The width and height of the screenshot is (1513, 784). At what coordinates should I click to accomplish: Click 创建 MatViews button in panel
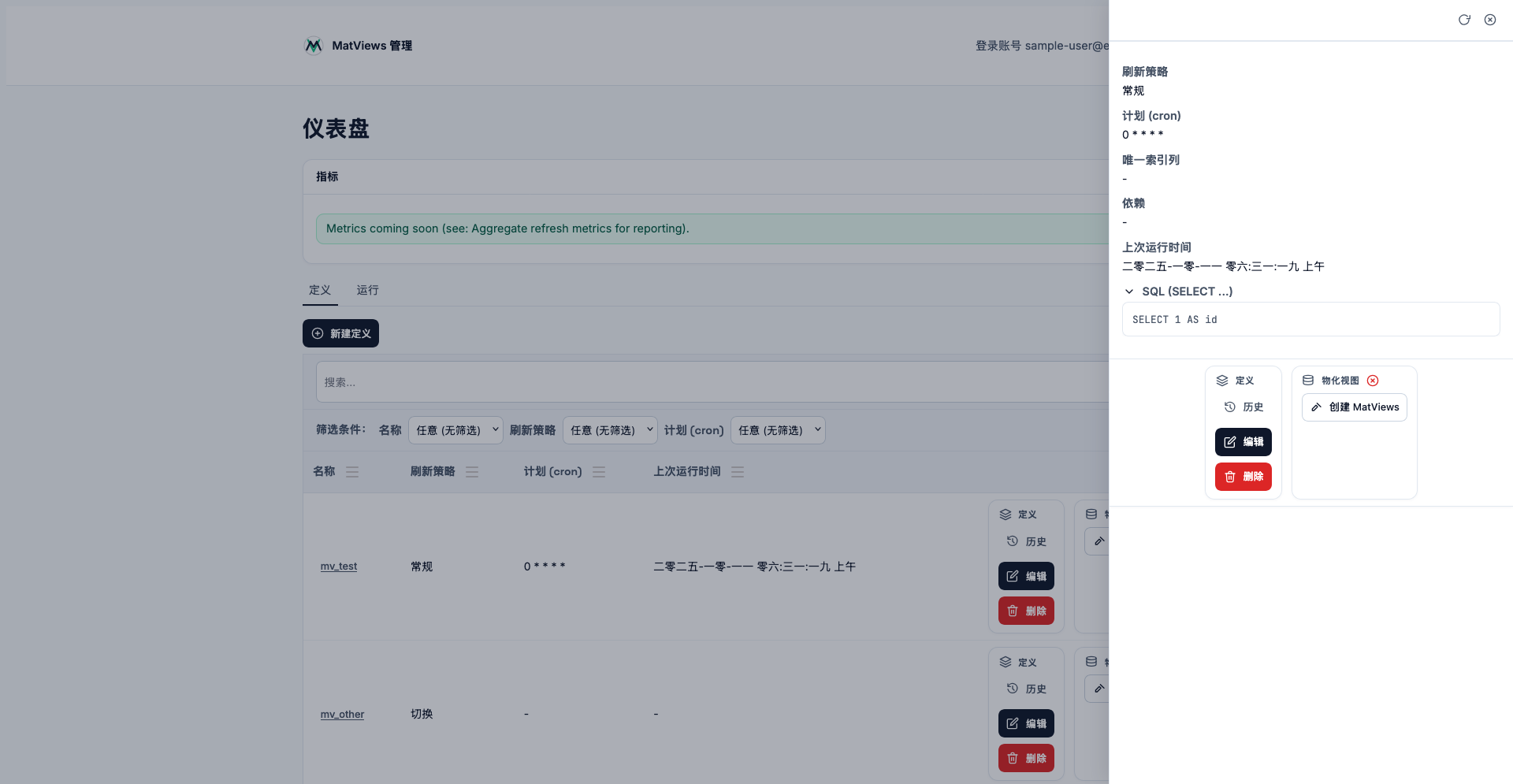[1354, 407]
